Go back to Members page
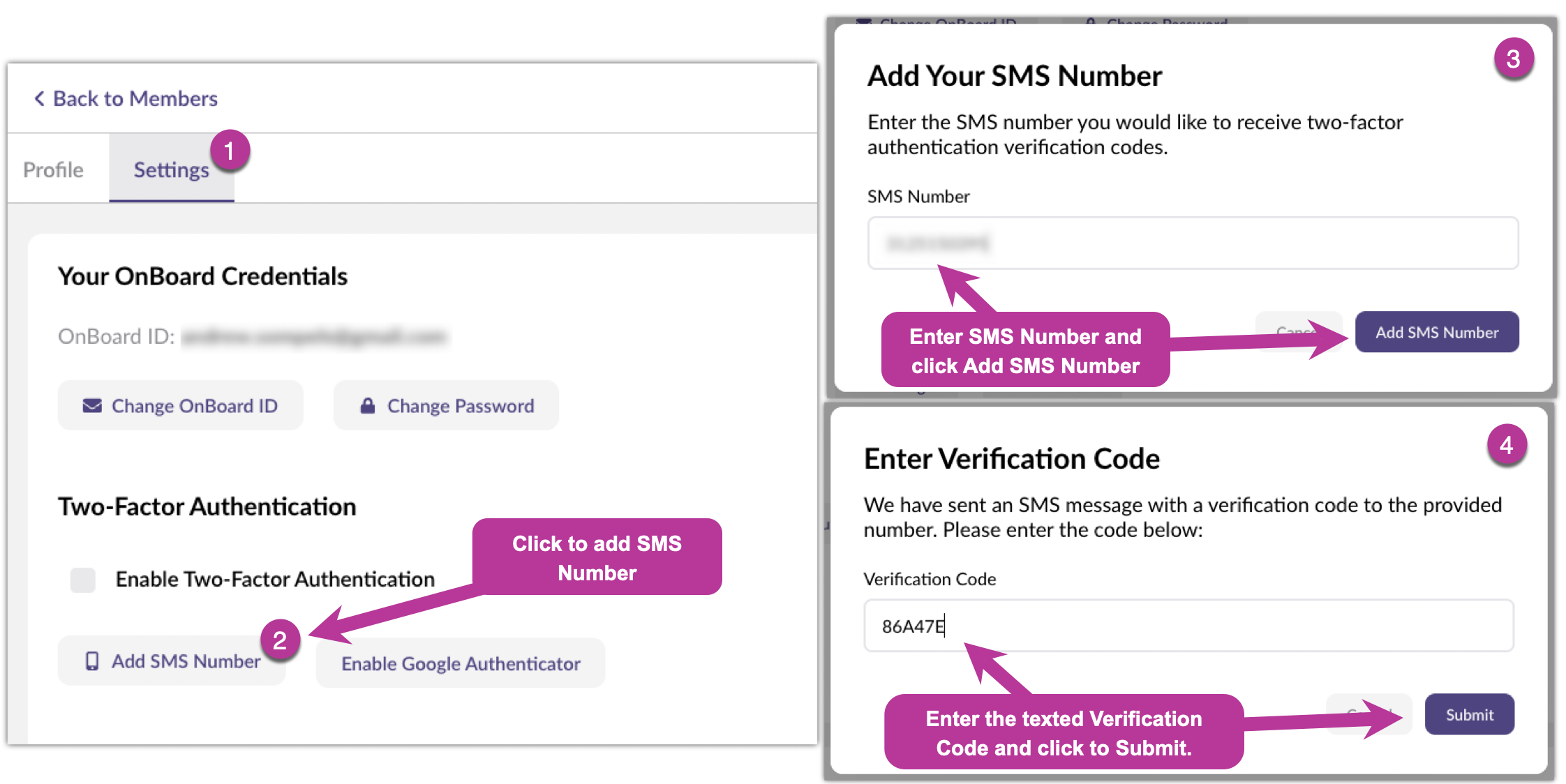 [135, 99]
